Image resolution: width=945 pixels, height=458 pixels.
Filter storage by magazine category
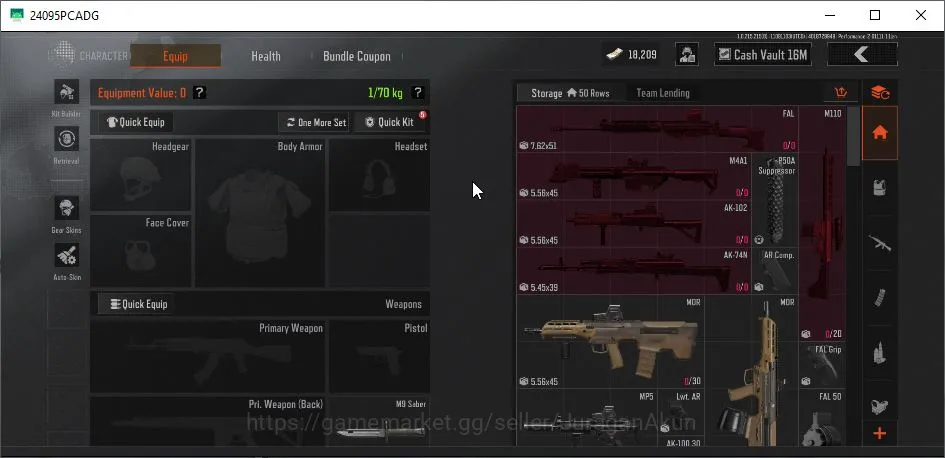pos(880,298)
